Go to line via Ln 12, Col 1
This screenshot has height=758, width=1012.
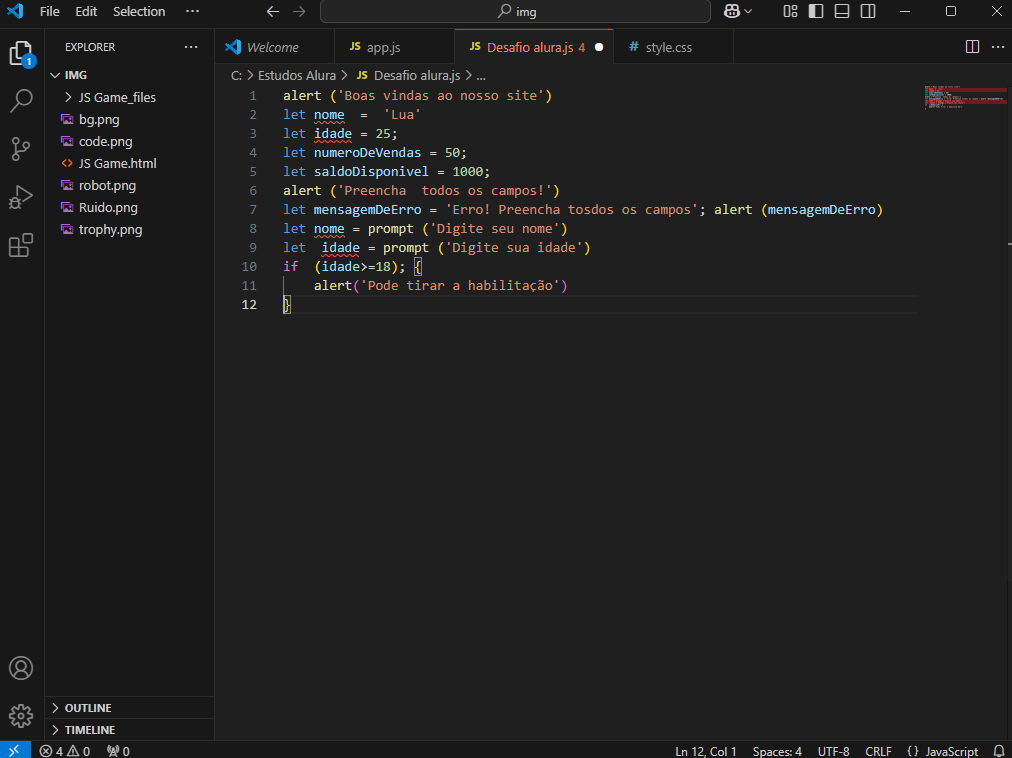click(705, 752)
